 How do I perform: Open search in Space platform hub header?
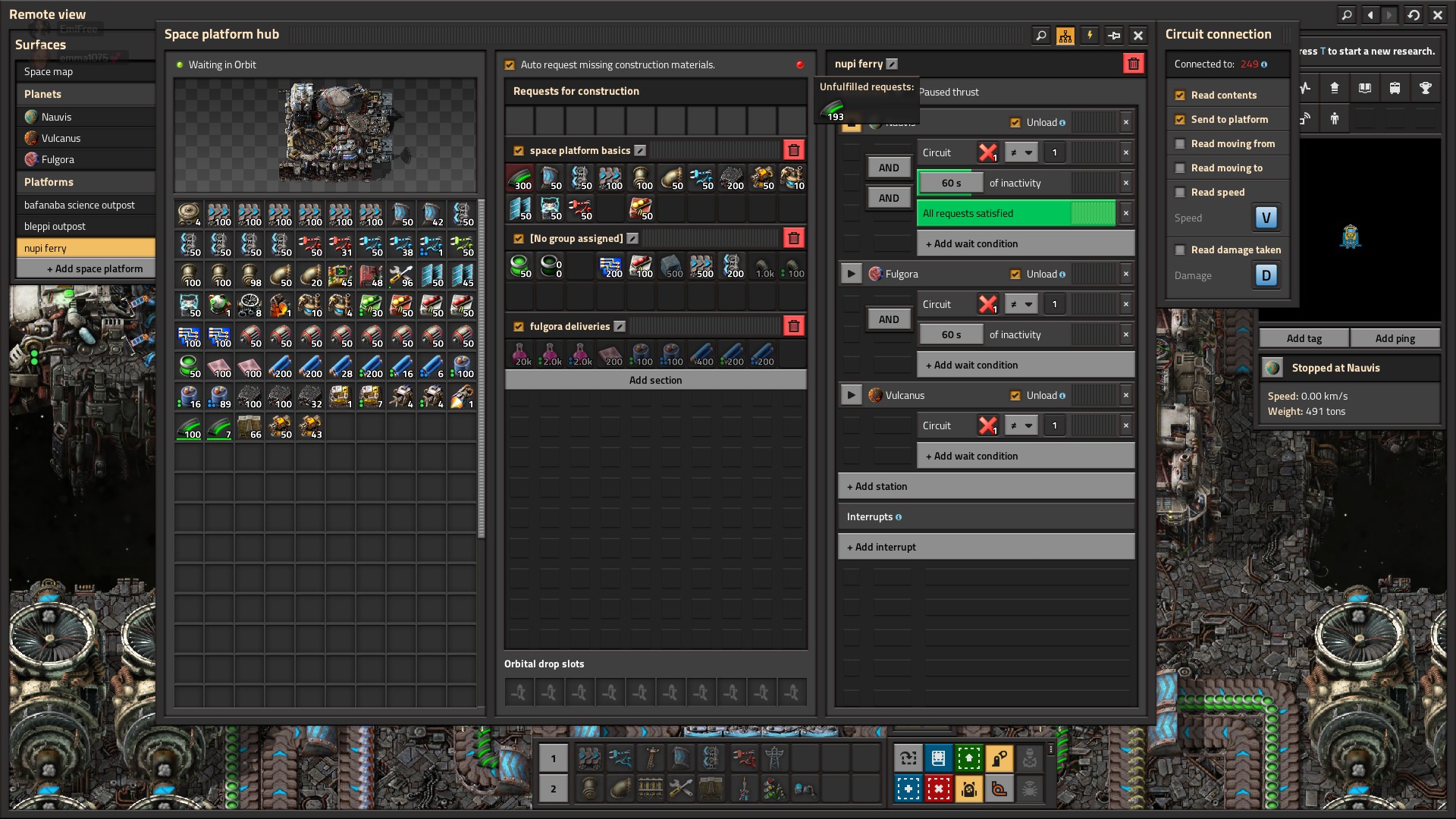tap(1041, 35)
